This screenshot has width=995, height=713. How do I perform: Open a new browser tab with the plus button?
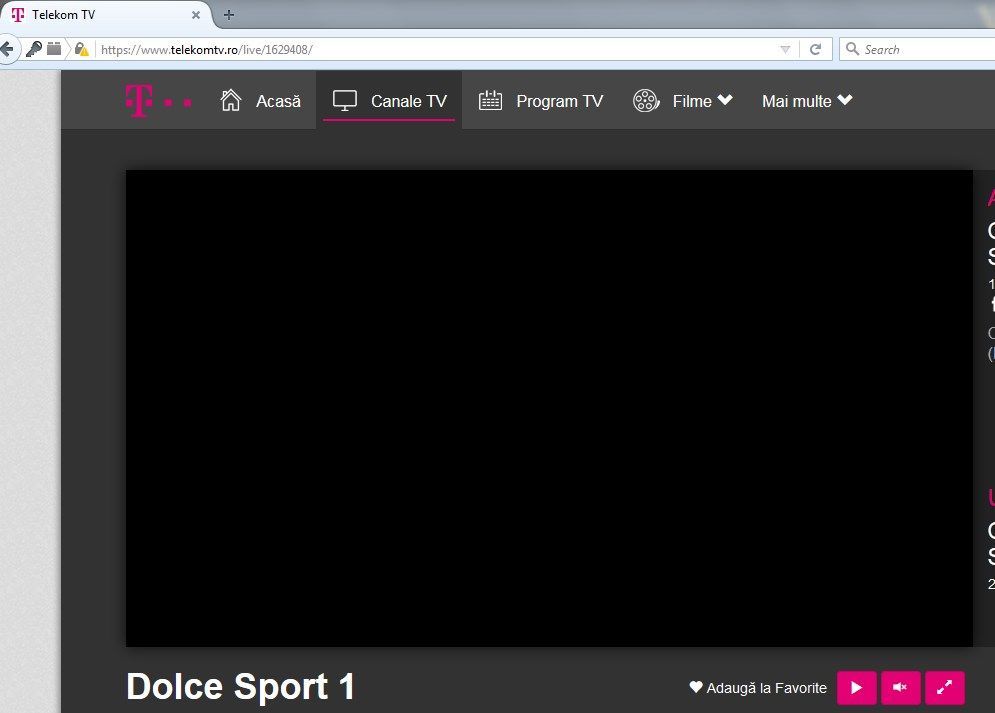coord(230,14)
